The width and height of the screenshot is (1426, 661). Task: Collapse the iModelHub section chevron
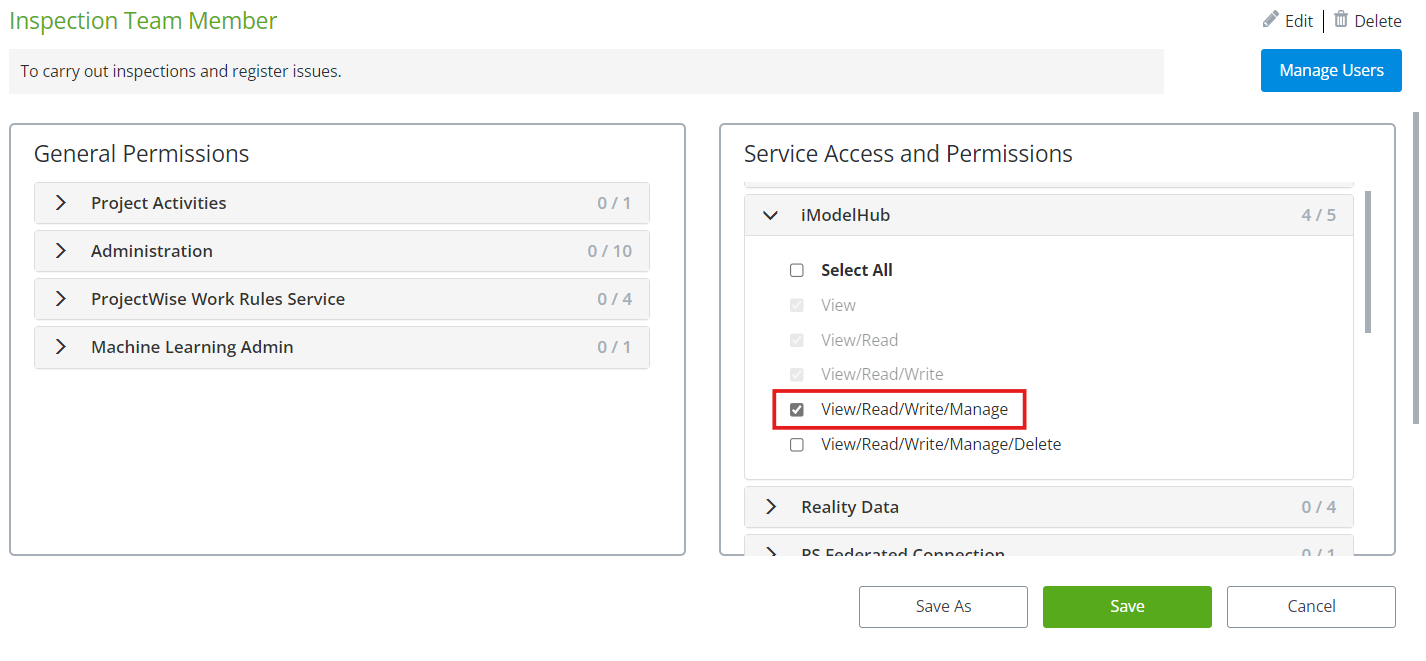pyautogui.click(x=771, y=215)
